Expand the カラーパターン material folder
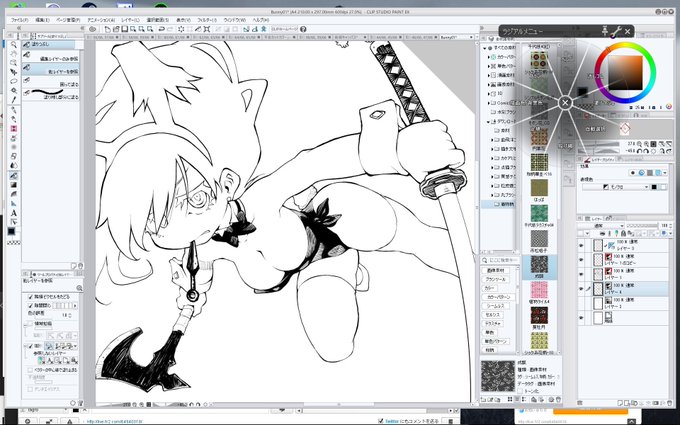The height and width of the screenshot is (425, 680). [489, 57]
